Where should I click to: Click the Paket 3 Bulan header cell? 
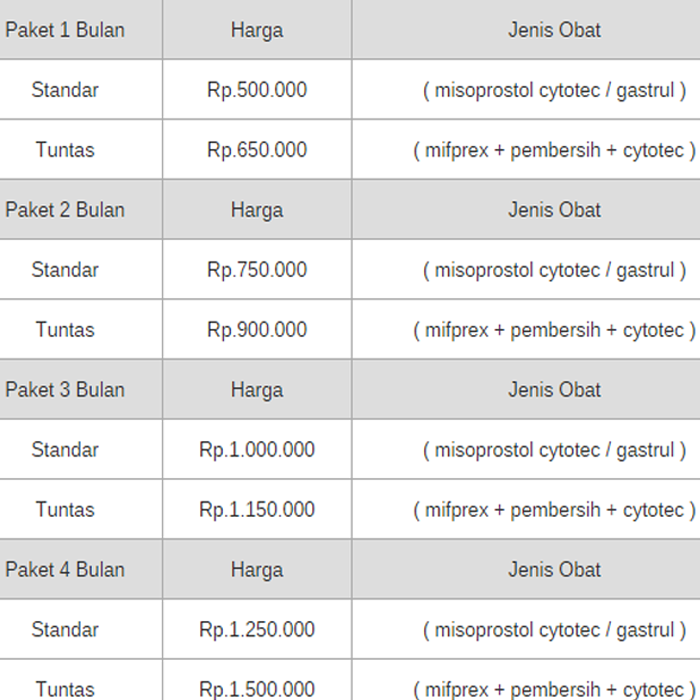pos(65,390)
